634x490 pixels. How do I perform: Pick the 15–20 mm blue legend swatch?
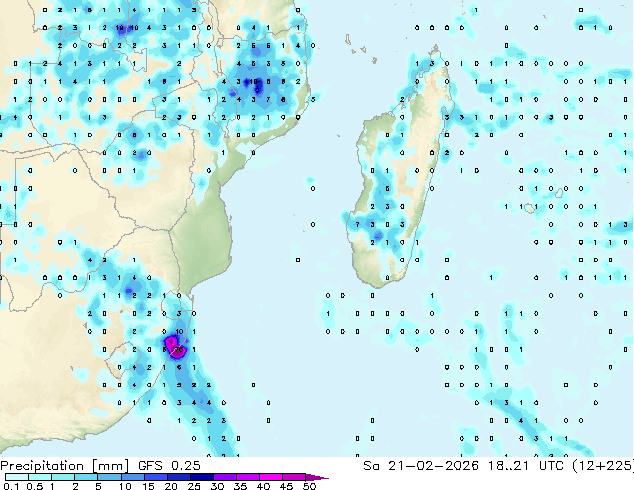point(156,477)
